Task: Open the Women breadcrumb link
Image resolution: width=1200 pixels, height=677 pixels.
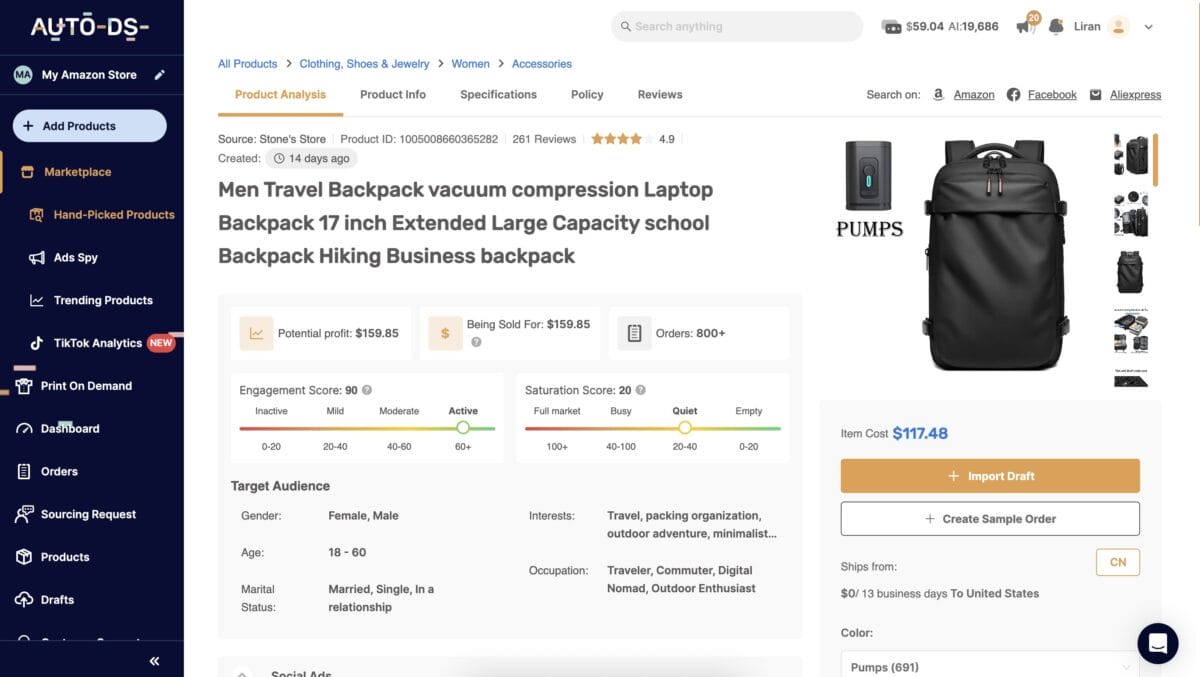Action: click(x=470, y=63)
